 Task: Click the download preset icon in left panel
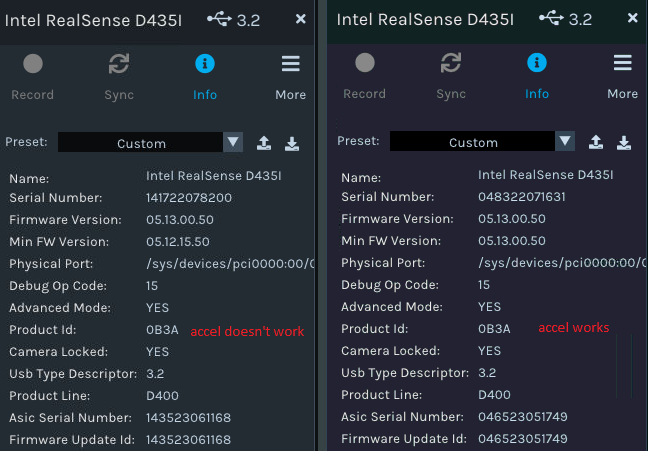point(292,143)
